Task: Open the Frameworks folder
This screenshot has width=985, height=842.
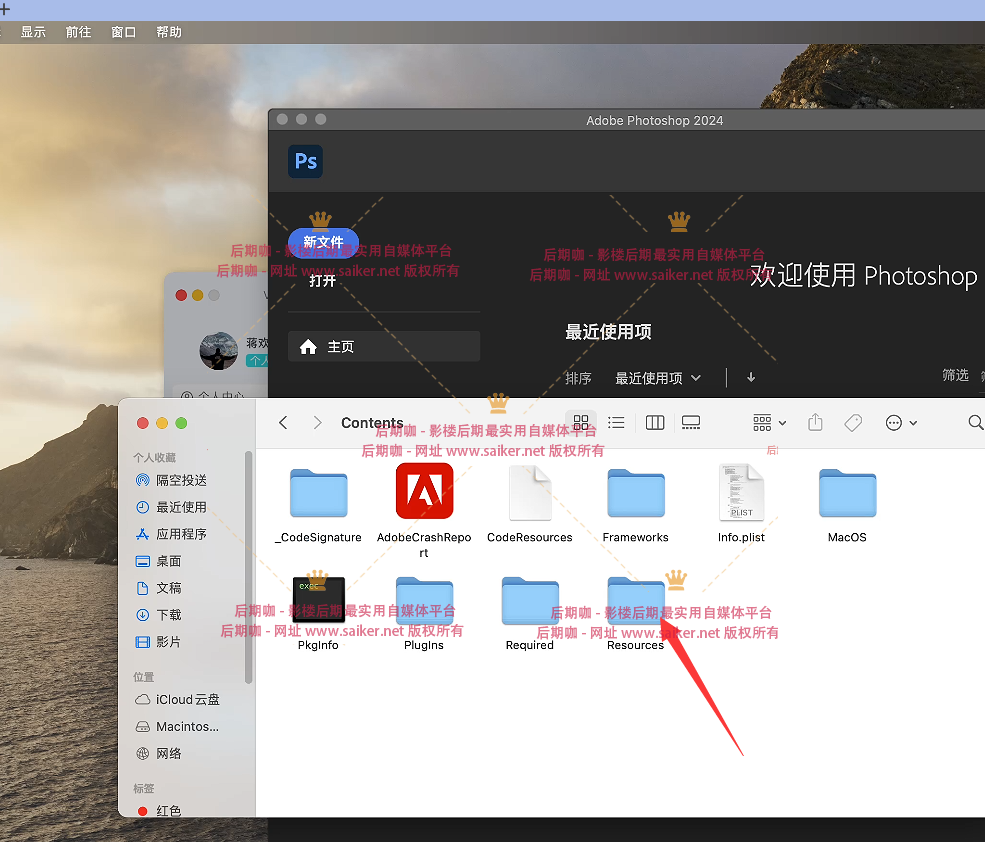Action: 636,493
